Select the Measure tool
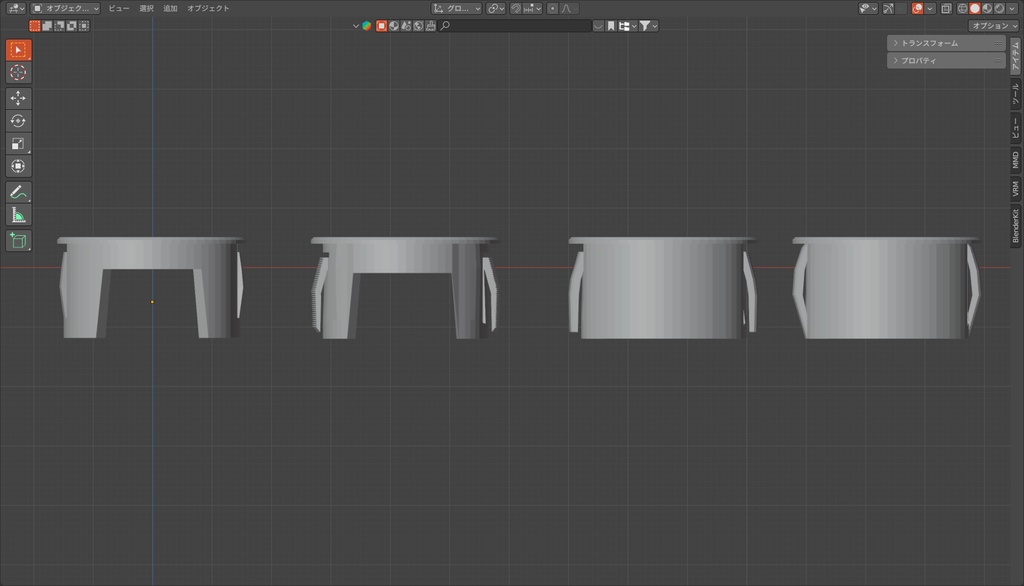The width and height of the screenshot is (1024, 586). point(17,213)
